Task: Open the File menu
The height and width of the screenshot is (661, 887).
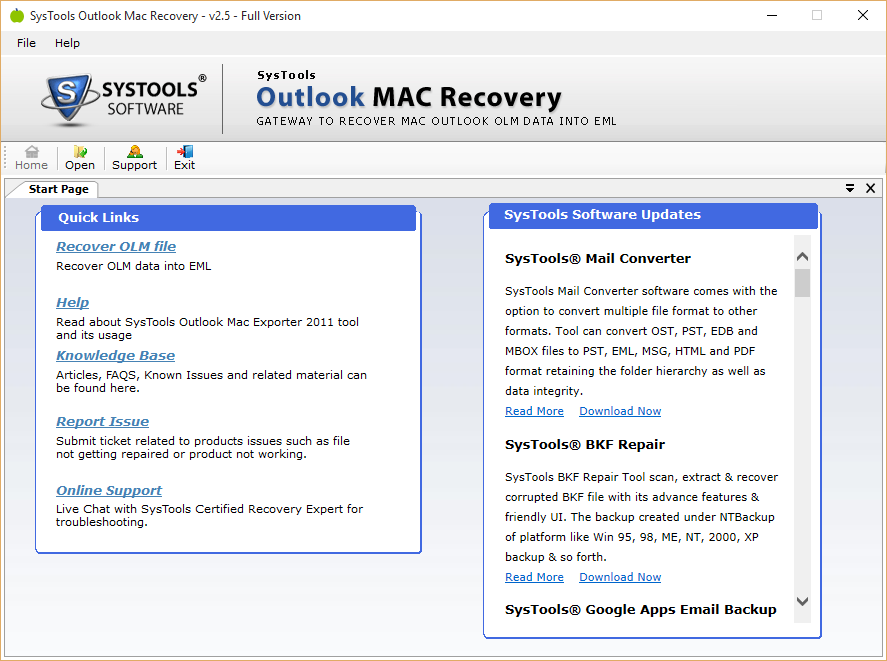Action: (26, 43)
